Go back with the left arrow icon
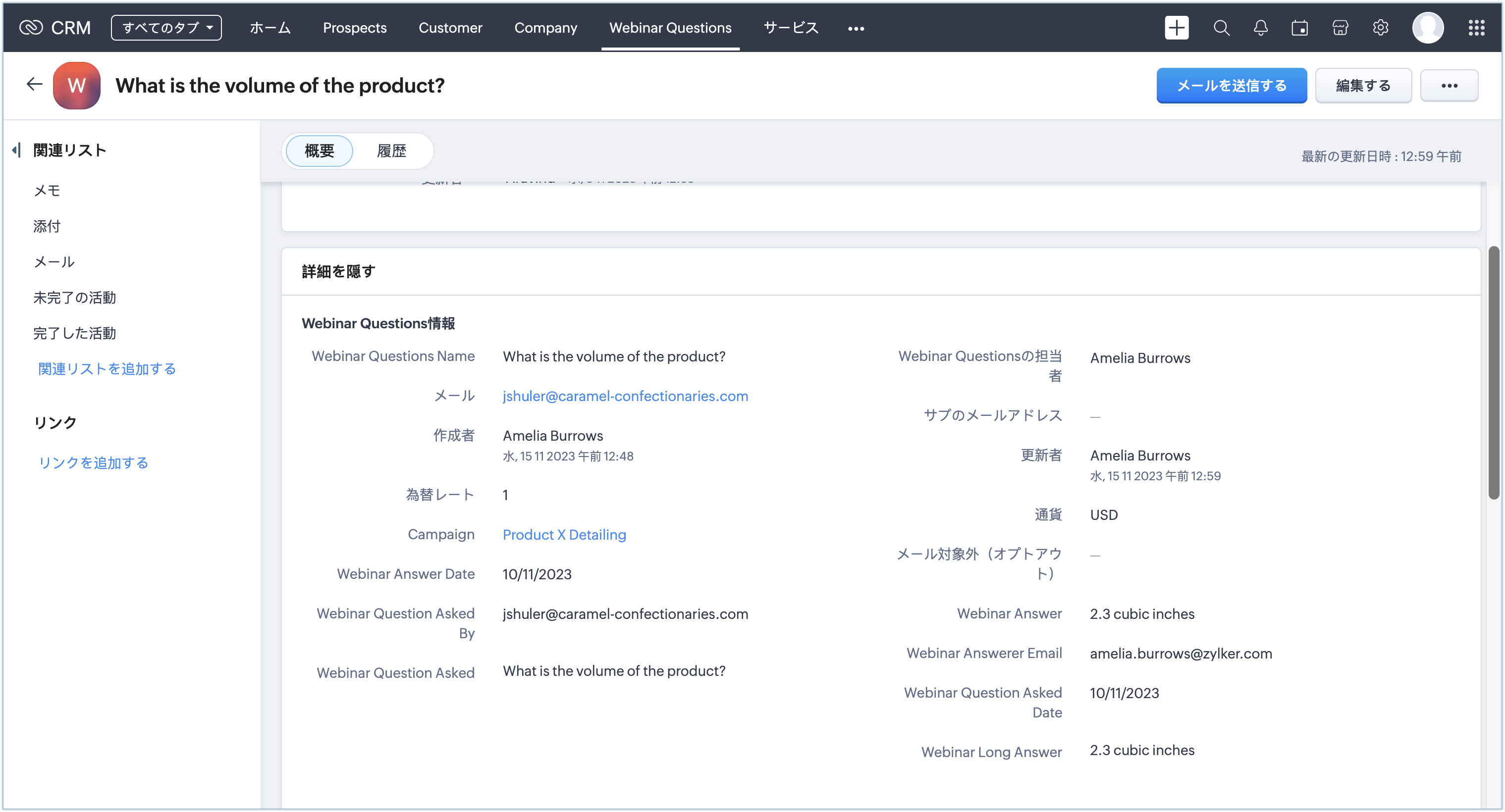The image size is (1505, 812). (35, 85)
